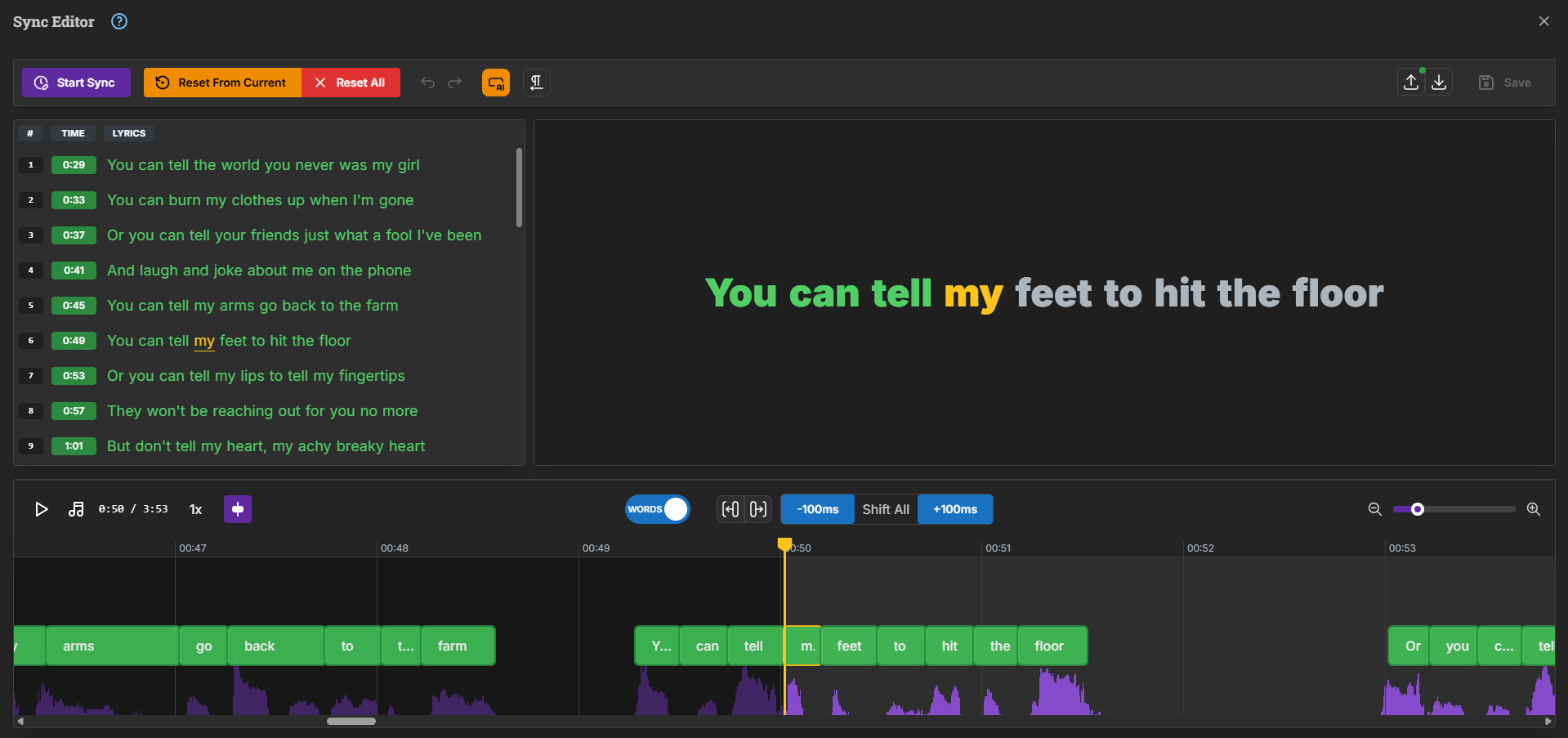The image size is (1568, 738).
Task: Click the play button
Action: coord(41,509)
